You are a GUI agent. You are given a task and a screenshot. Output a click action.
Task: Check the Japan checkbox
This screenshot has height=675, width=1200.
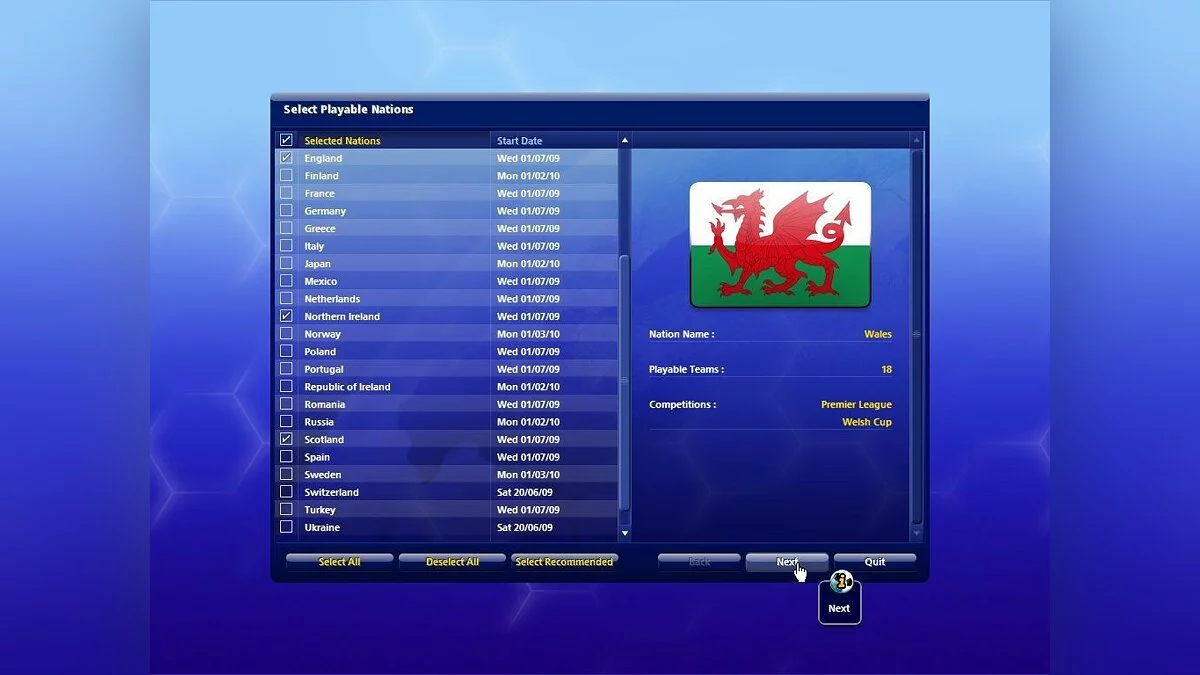pos(286,263)
